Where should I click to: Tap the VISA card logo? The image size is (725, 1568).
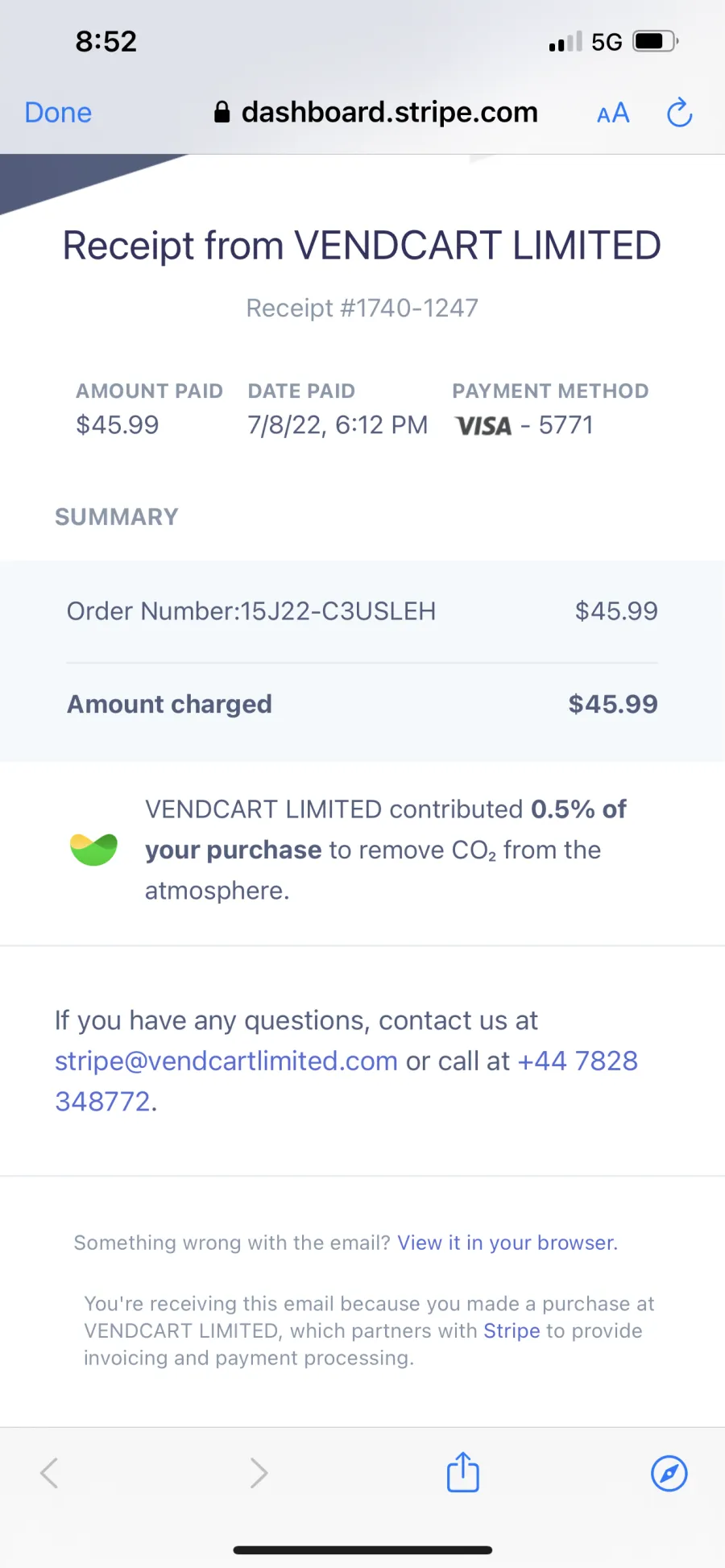[483, 426]
